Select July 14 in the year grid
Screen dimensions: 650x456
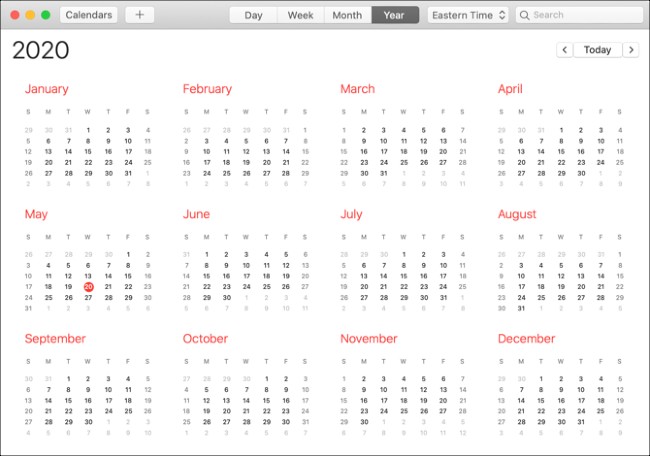pos(384,276)
